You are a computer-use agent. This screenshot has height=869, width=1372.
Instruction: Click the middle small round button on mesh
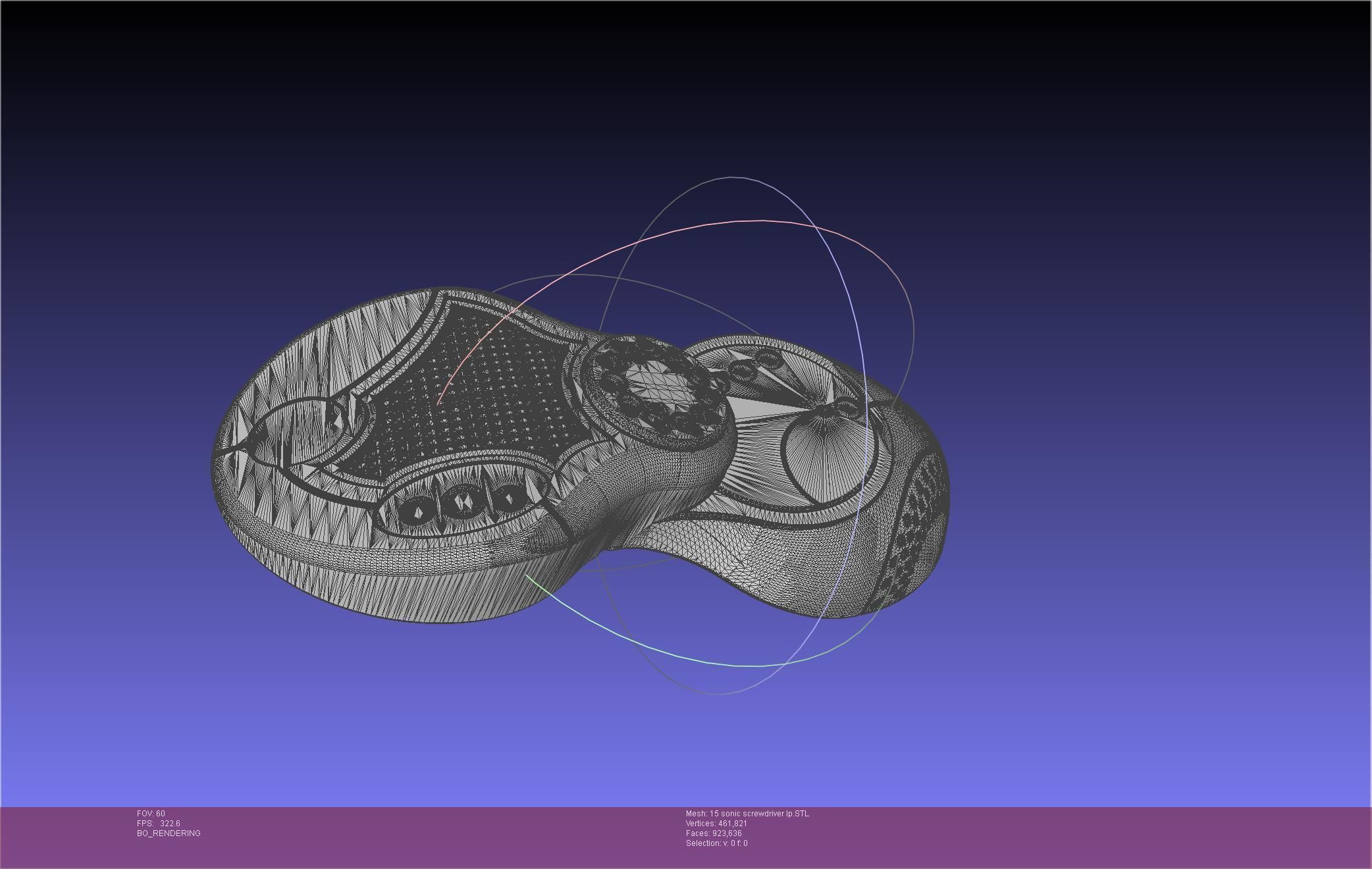pos(463,503)
